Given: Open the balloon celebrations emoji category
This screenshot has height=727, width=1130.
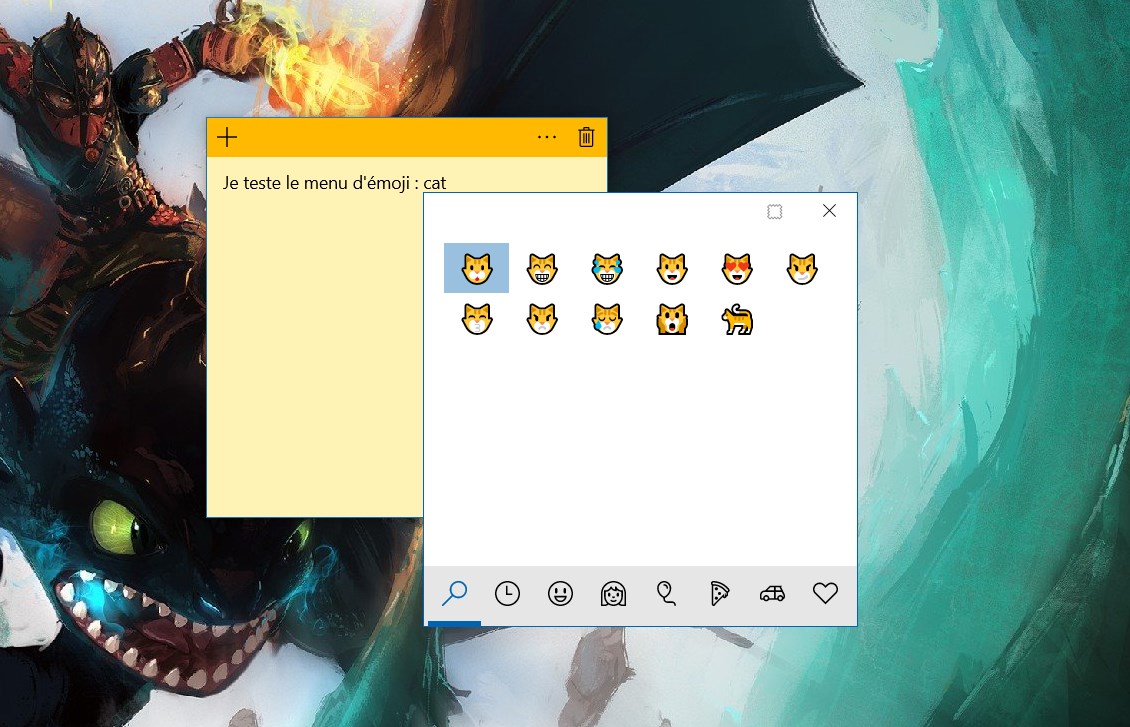Looking at the screenshot, I should coord(666,594).
